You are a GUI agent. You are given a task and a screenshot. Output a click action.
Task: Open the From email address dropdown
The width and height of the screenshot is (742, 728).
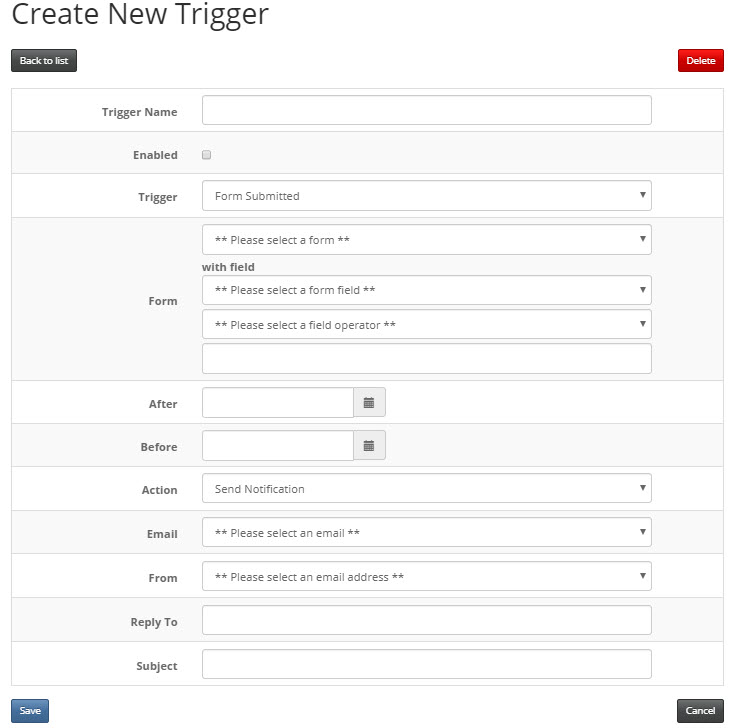click(426, 576)
